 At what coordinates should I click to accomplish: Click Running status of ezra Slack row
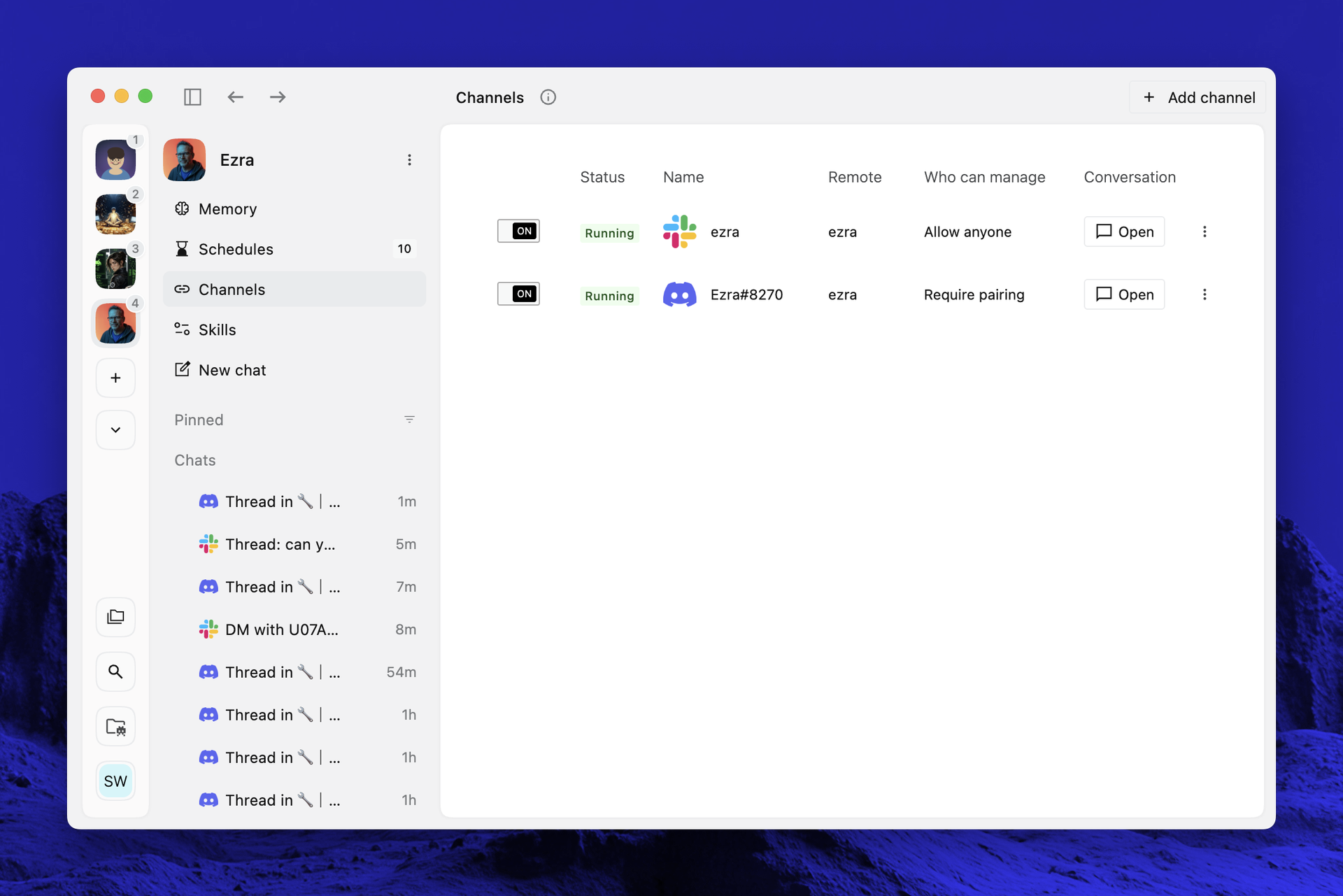(x=609, y=233)
